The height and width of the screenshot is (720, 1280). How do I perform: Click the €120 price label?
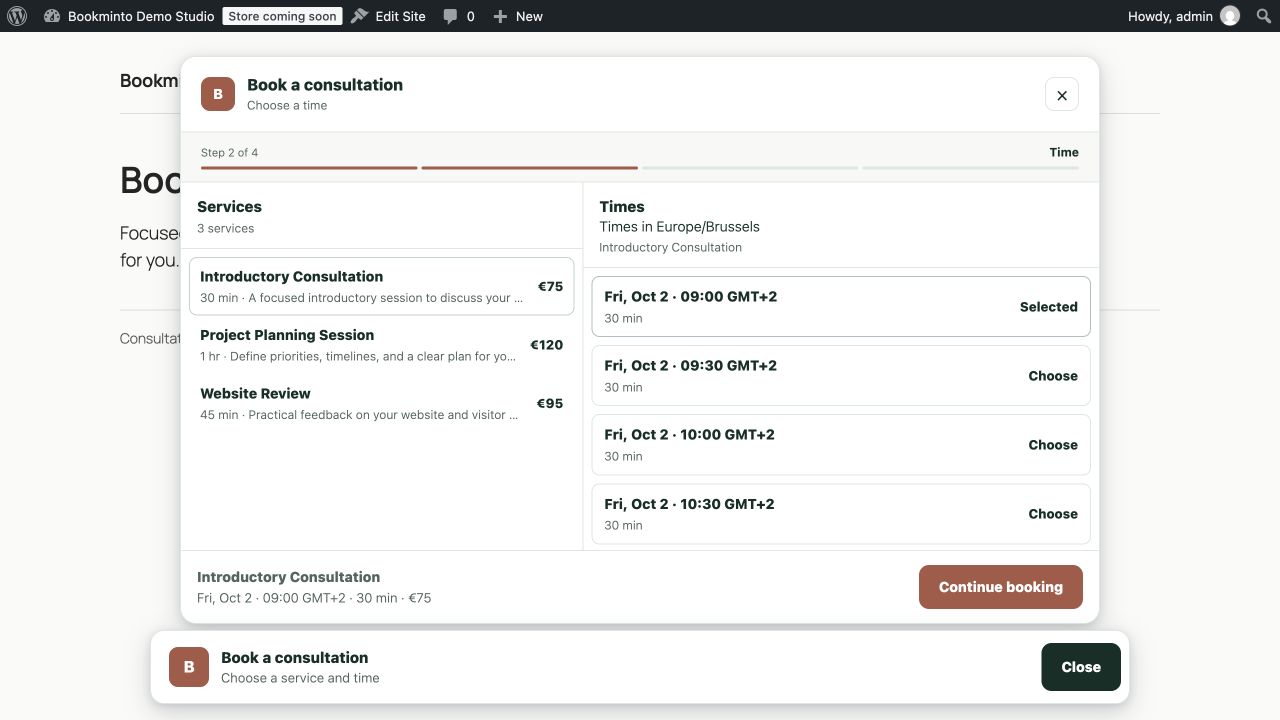coord(547,345)
